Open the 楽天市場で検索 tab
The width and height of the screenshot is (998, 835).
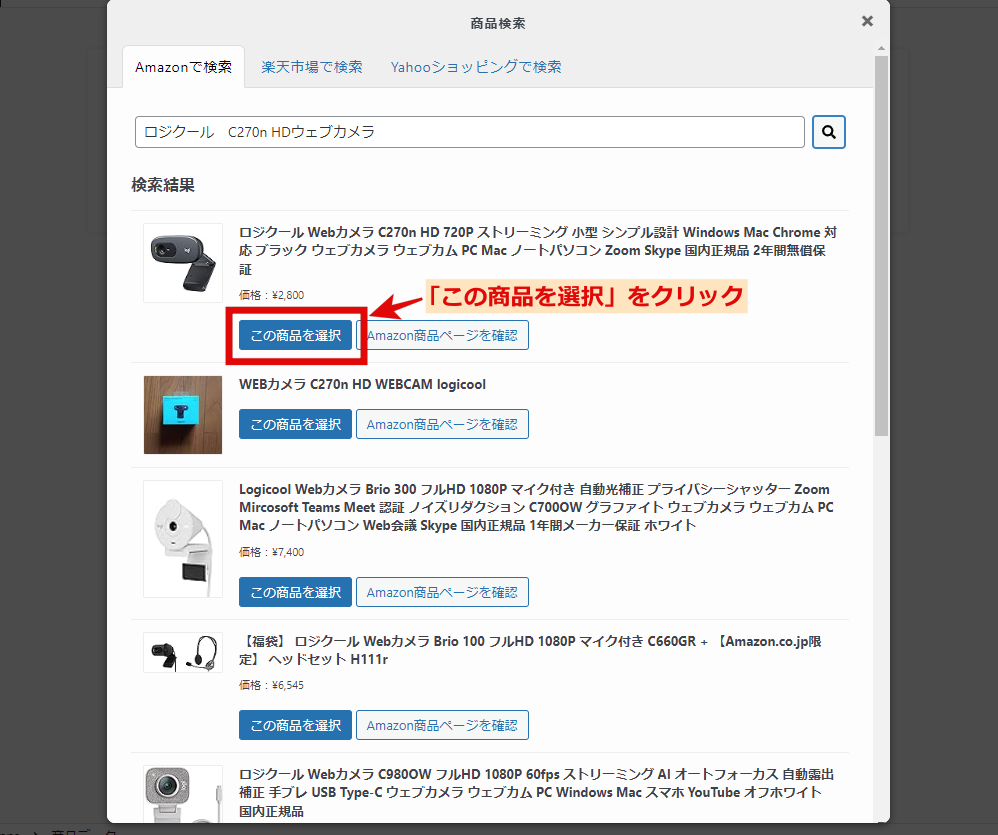312,67
